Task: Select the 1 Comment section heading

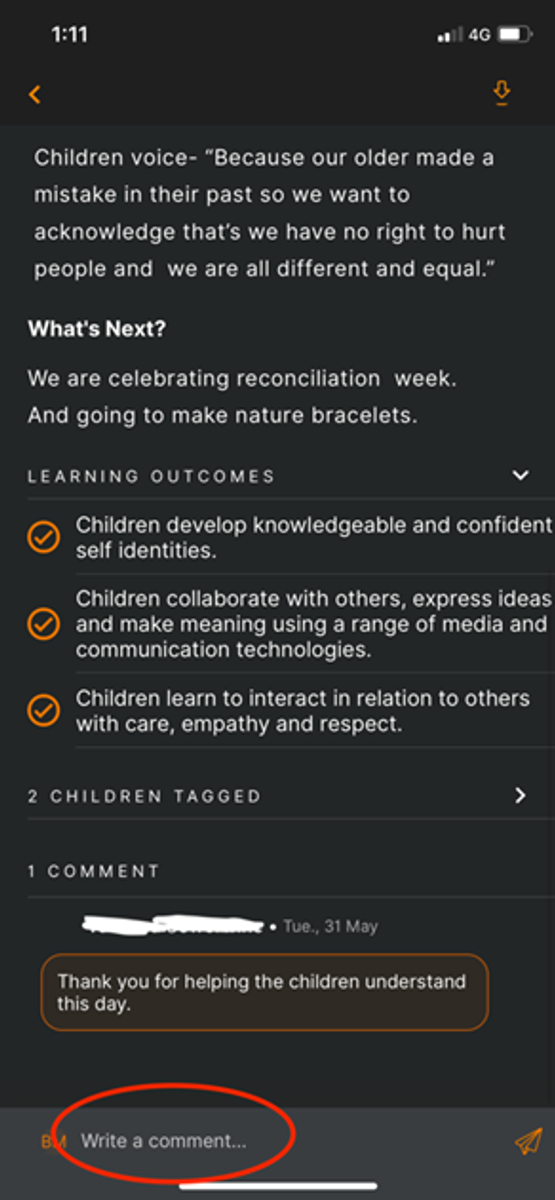Action: 93,871
